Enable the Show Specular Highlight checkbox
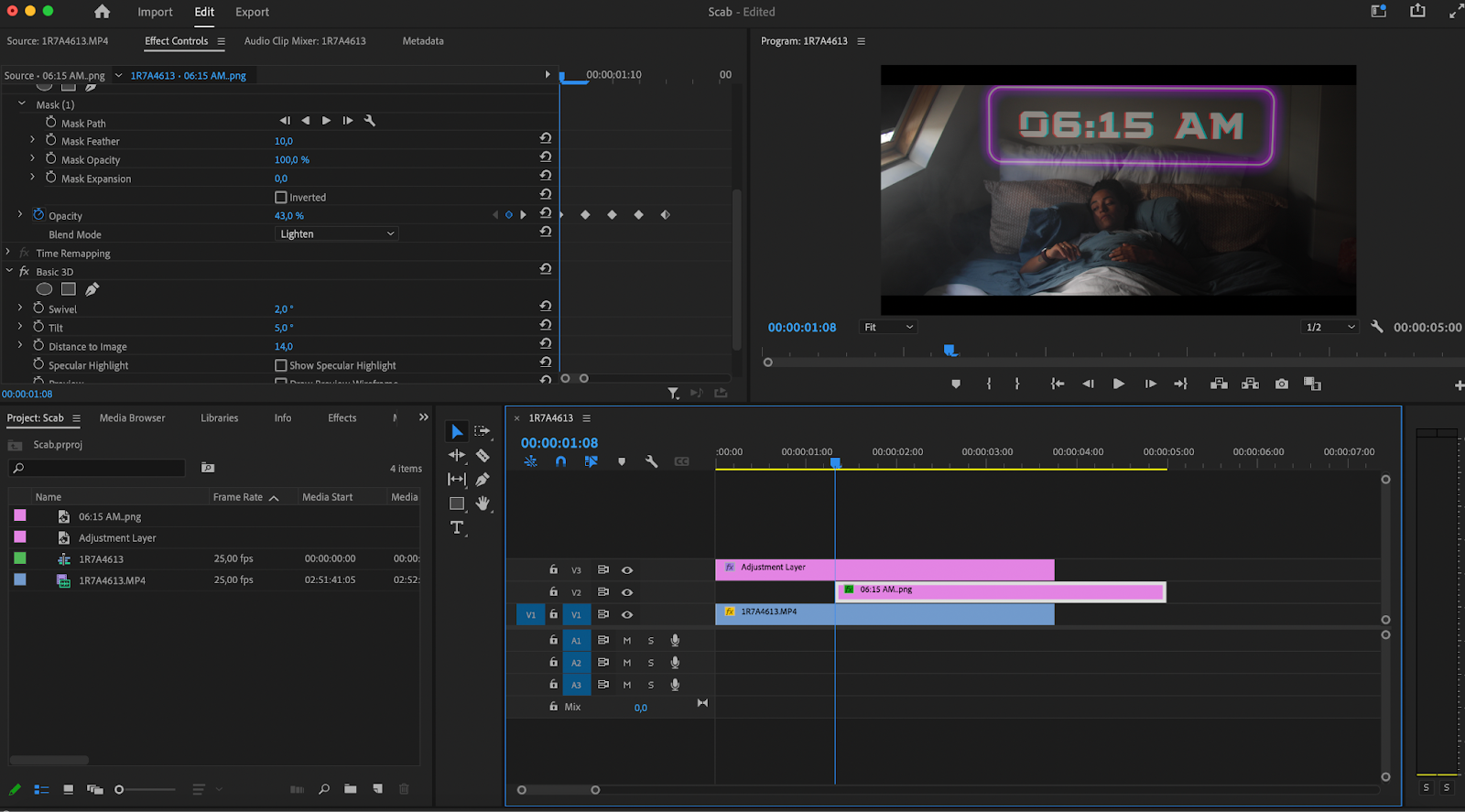 click(x=281, y=365)
